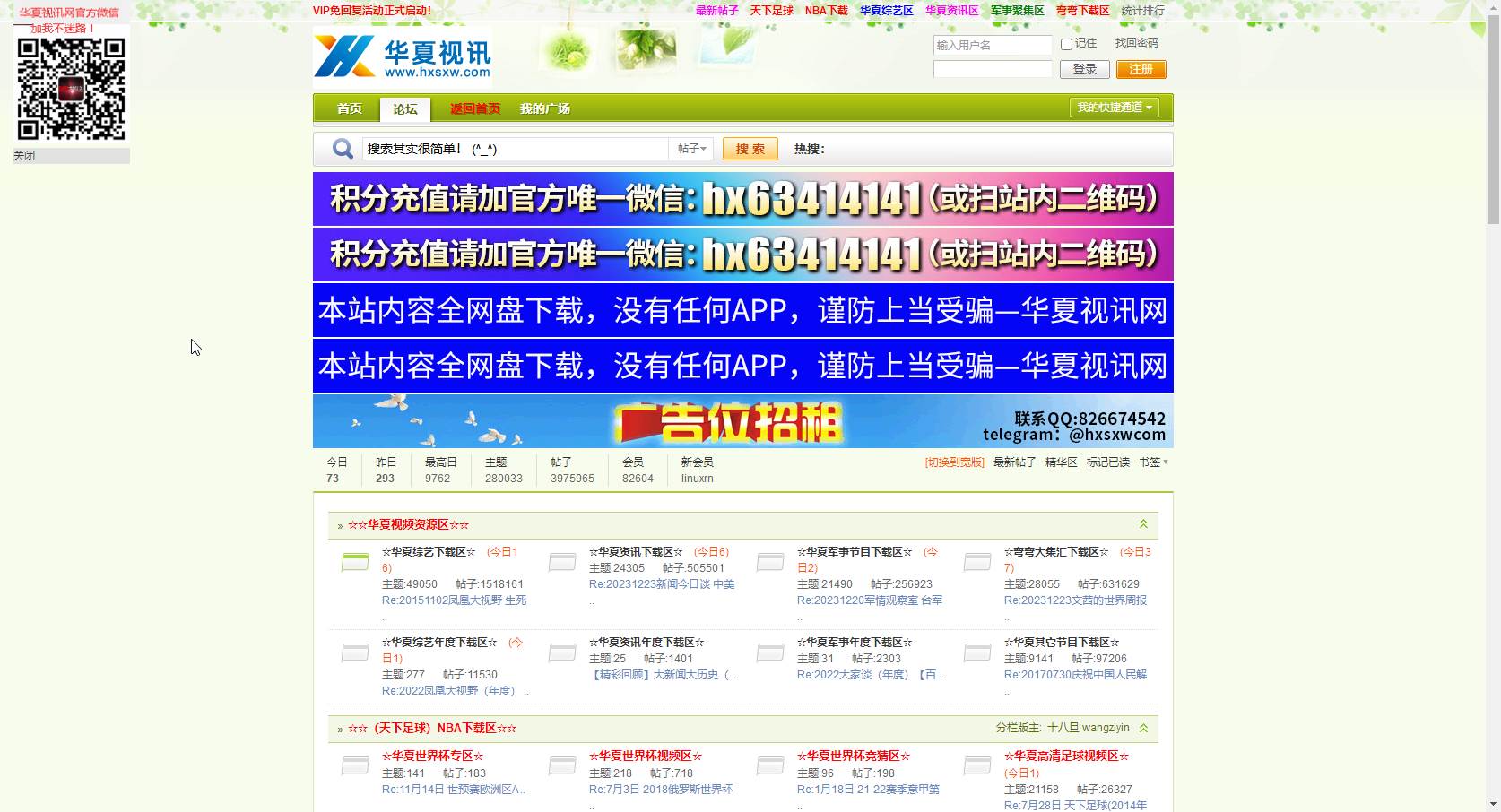Expand the 书签 dropdown

[x=1153, y=462]
